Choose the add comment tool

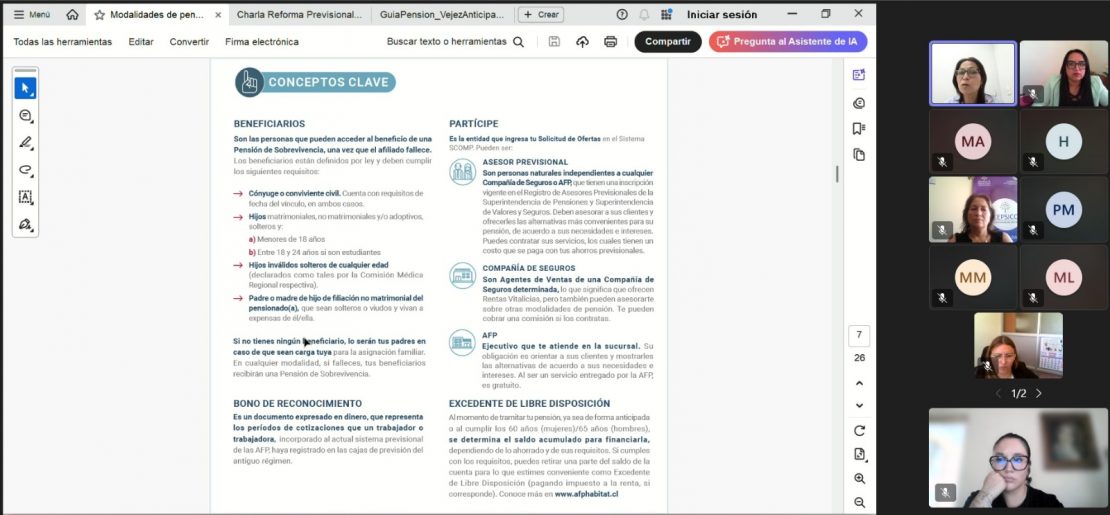pos(25,116)
